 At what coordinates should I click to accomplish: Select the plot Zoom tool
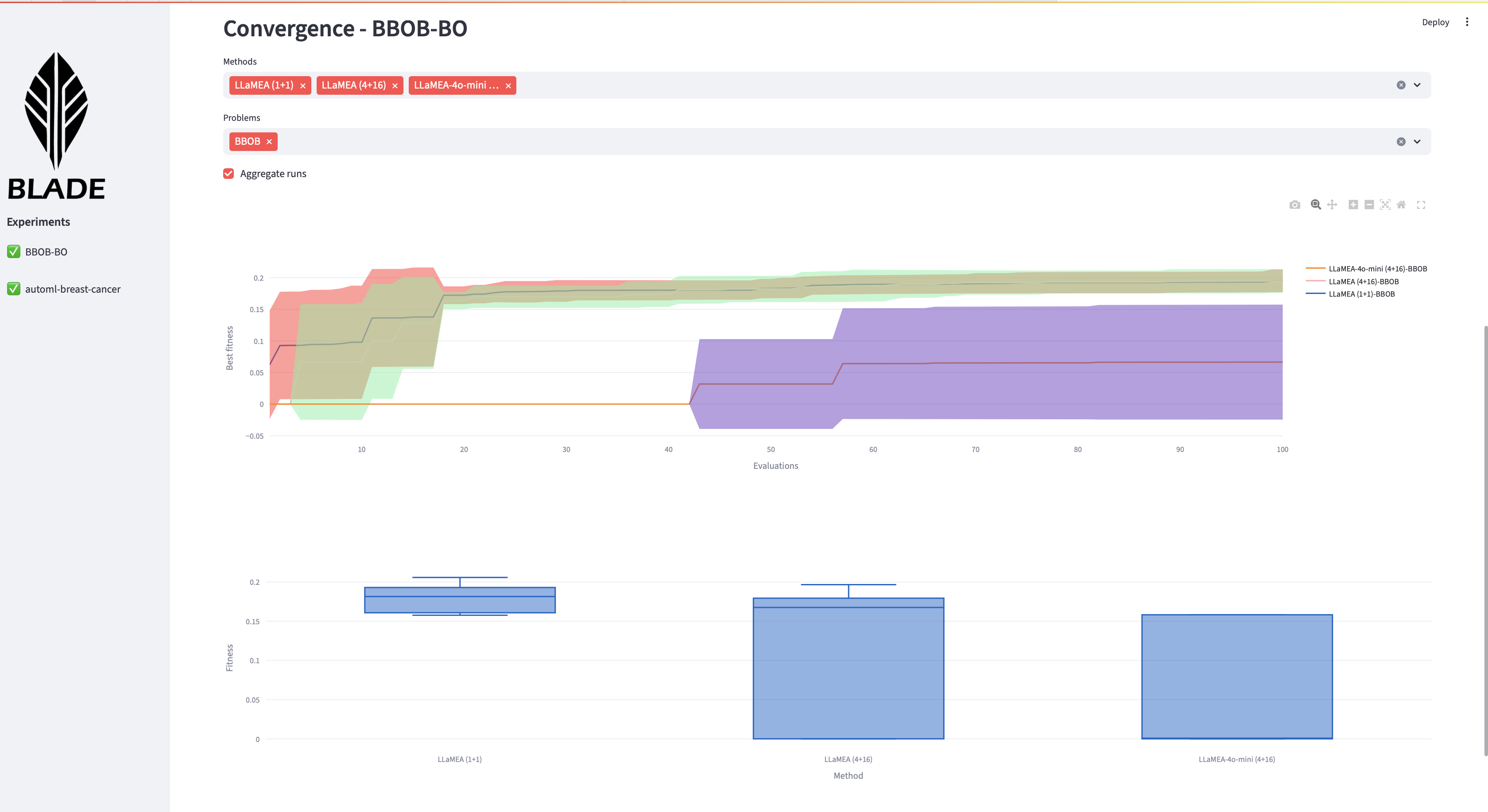tap(1315, 205)
